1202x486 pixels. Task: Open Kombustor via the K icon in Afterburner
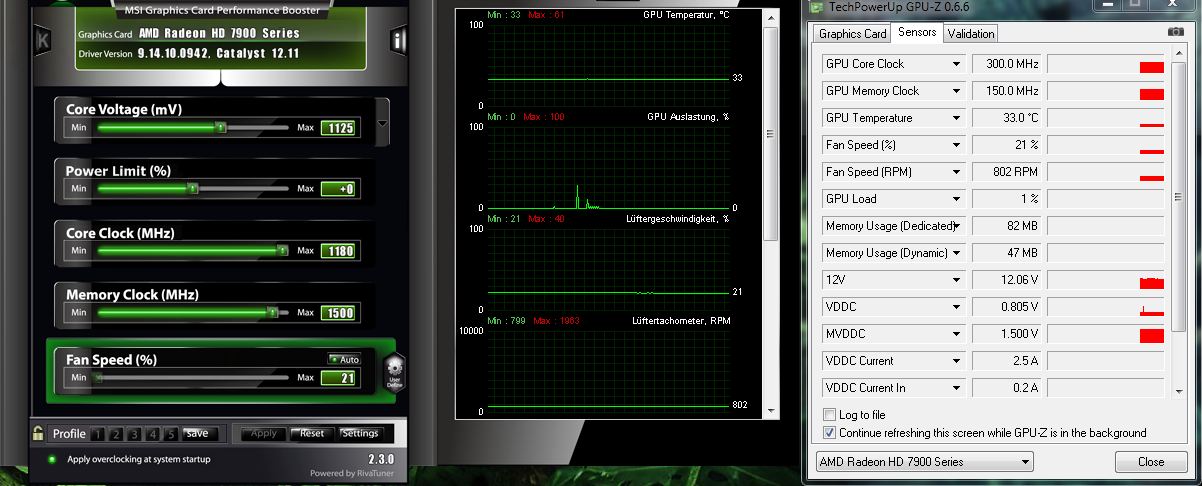pos(42,41)
